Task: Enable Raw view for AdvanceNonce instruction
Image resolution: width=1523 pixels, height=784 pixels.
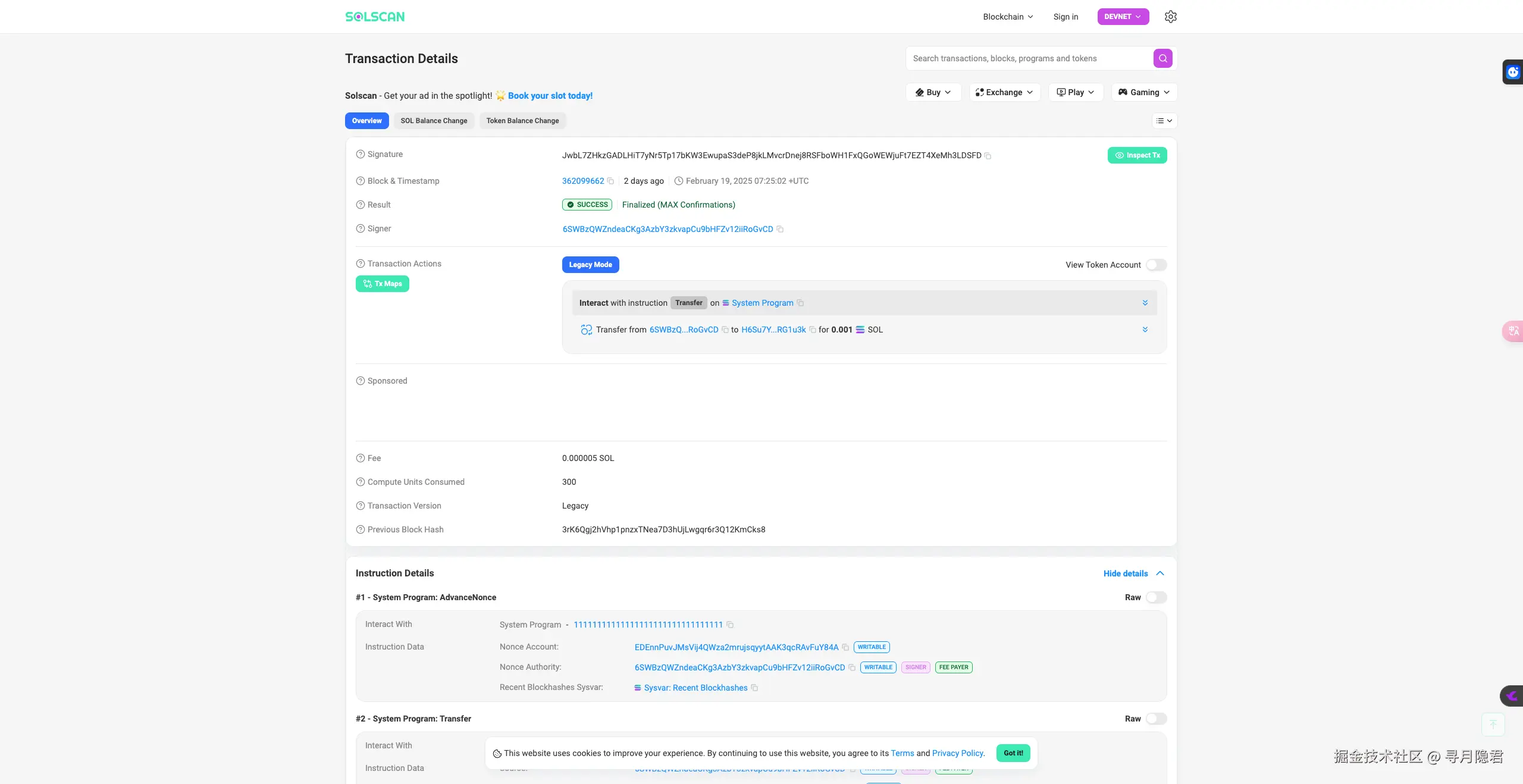Action: click(1156, 598)
